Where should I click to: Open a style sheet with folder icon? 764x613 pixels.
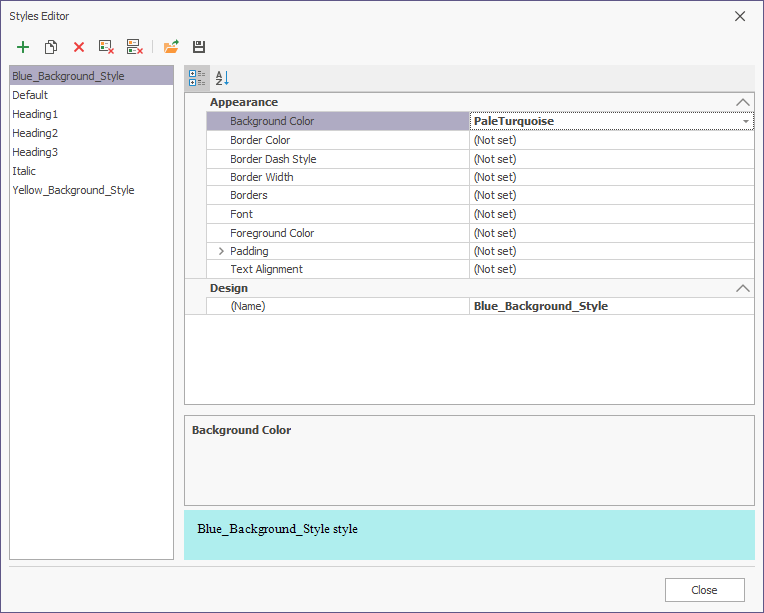point(171,47)
